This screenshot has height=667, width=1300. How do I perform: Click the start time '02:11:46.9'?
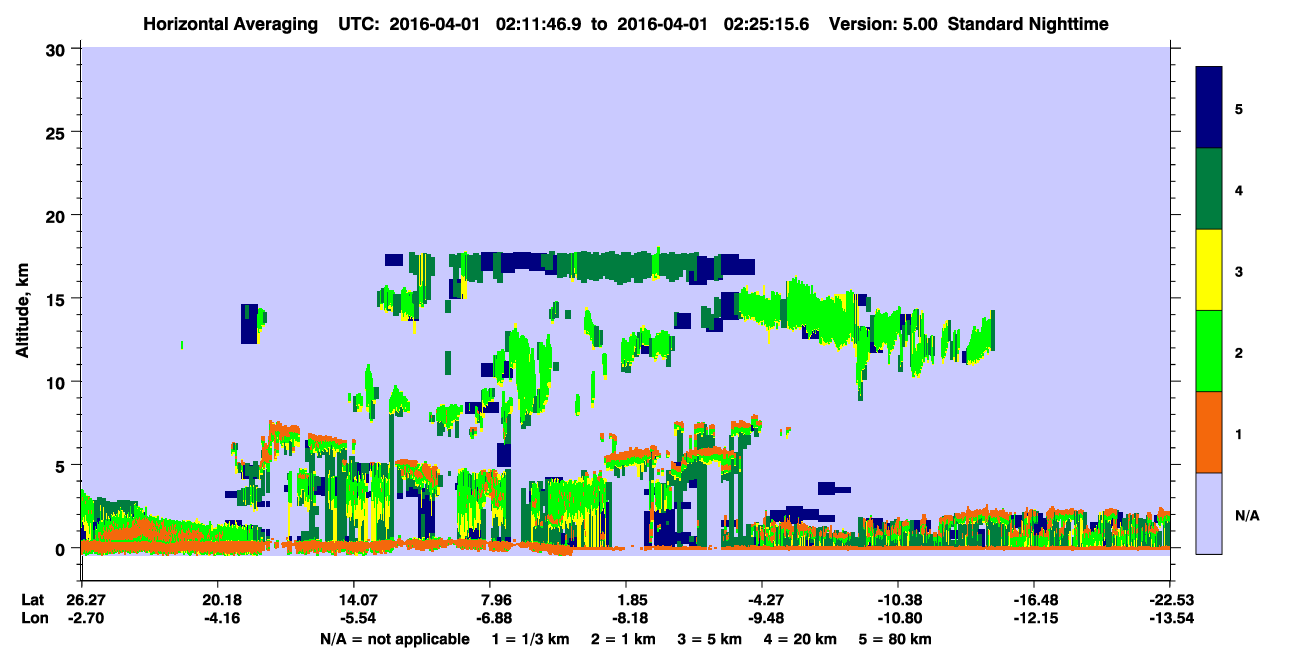click(539, 23)
